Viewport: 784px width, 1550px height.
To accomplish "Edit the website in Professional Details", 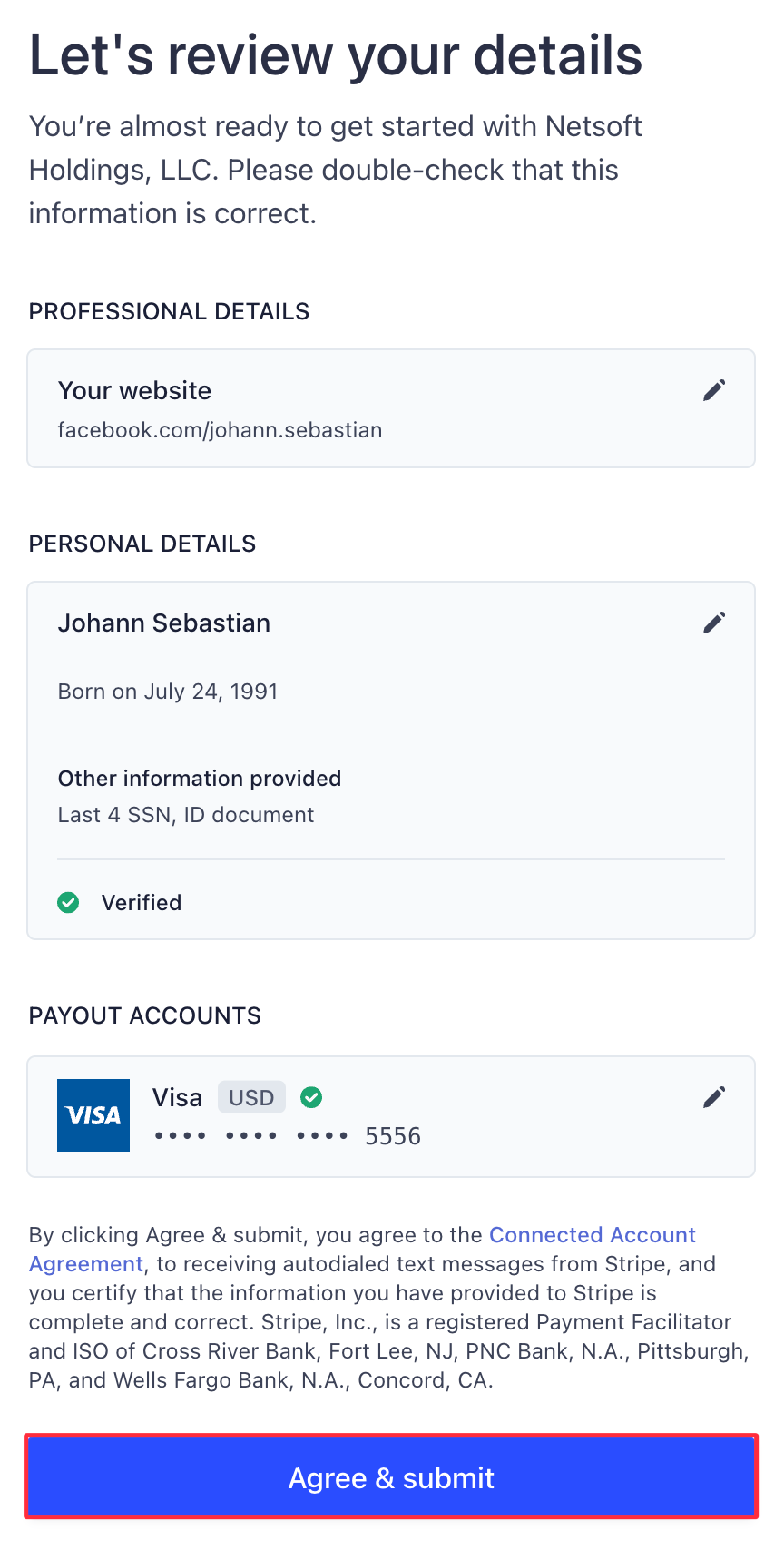I will coord(714,390).
